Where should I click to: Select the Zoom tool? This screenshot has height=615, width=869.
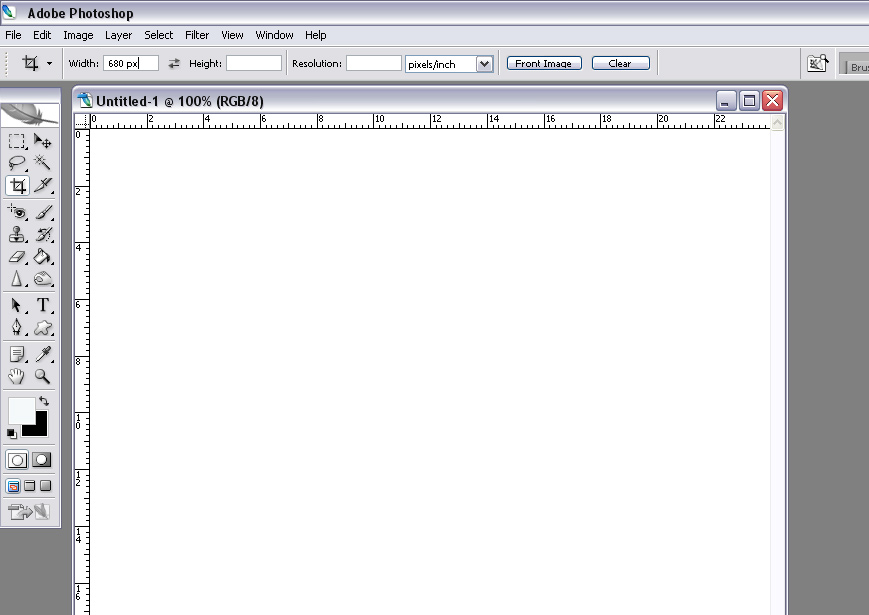(43, 376)
